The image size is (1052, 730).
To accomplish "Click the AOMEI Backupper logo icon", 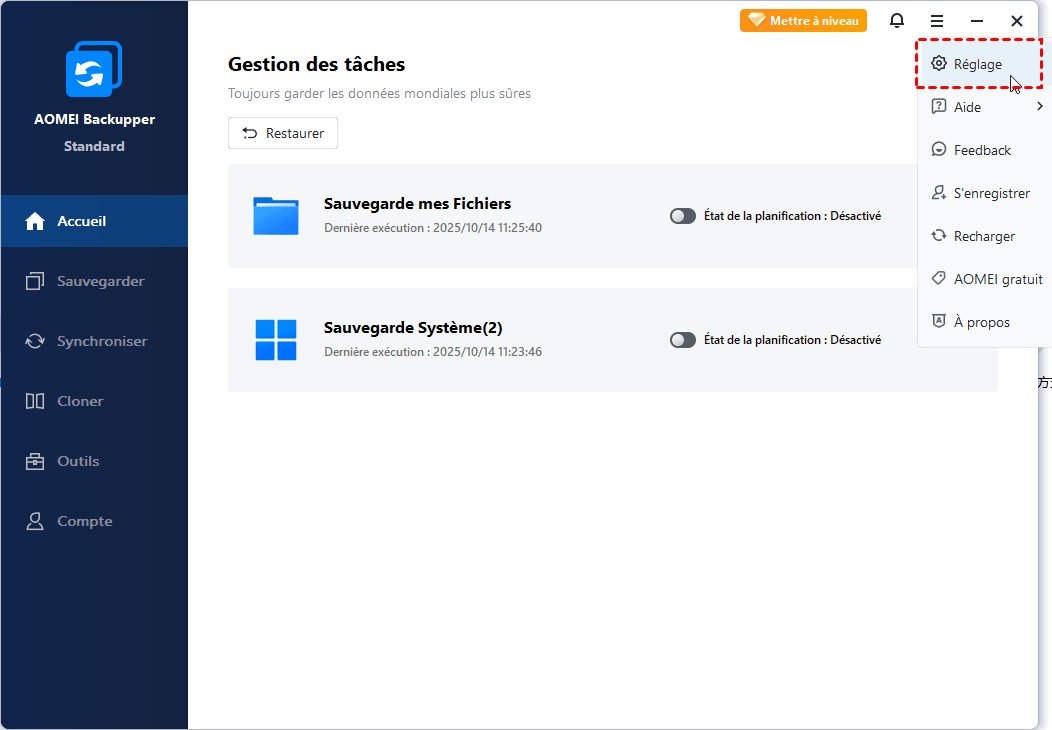I will [94, 69].
